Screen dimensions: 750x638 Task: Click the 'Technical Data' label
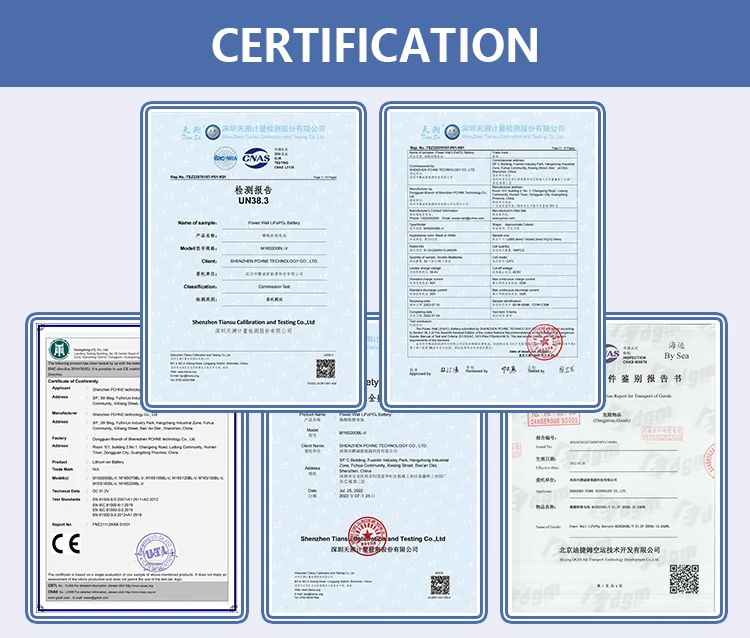(66, 491)
